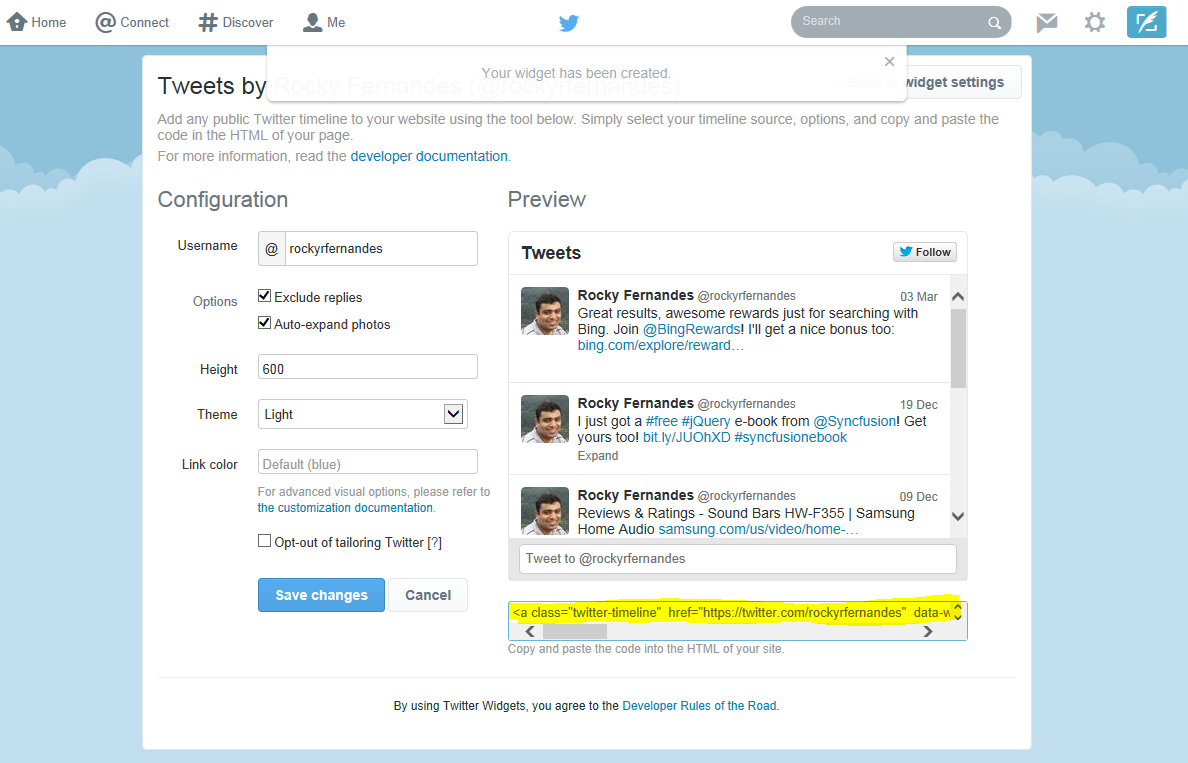Click the Cancel button
The width and height of the screenshot is (1188, 763).
(x=427, y=595)
